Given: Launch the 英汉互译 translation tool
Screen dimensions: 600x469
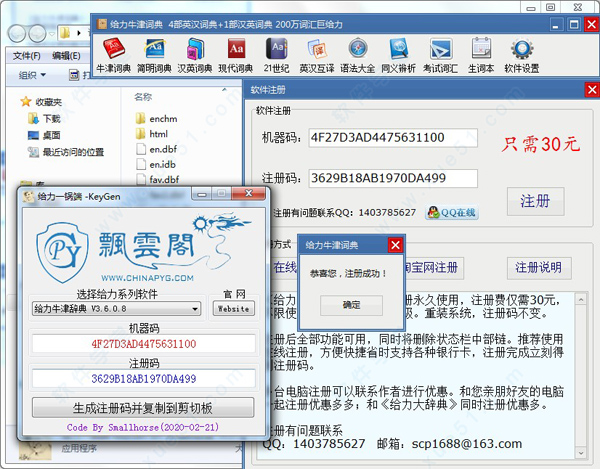Looking at the screenshot, I should tap(316, 52).
